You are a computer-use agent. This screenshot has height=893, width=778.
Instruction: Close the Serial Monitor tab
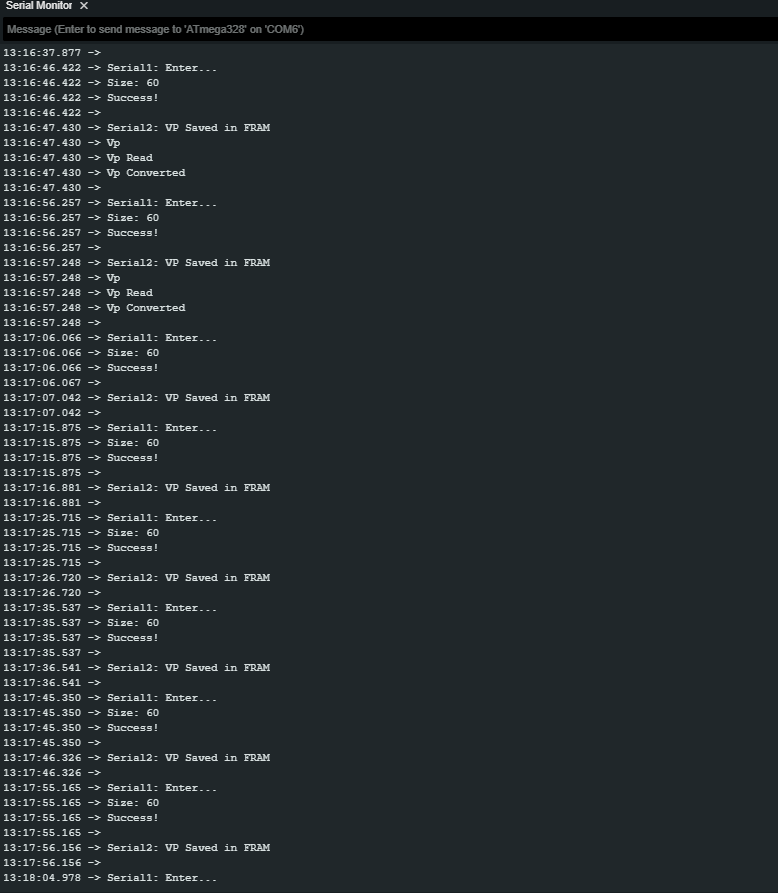click(x=84, y=6)
